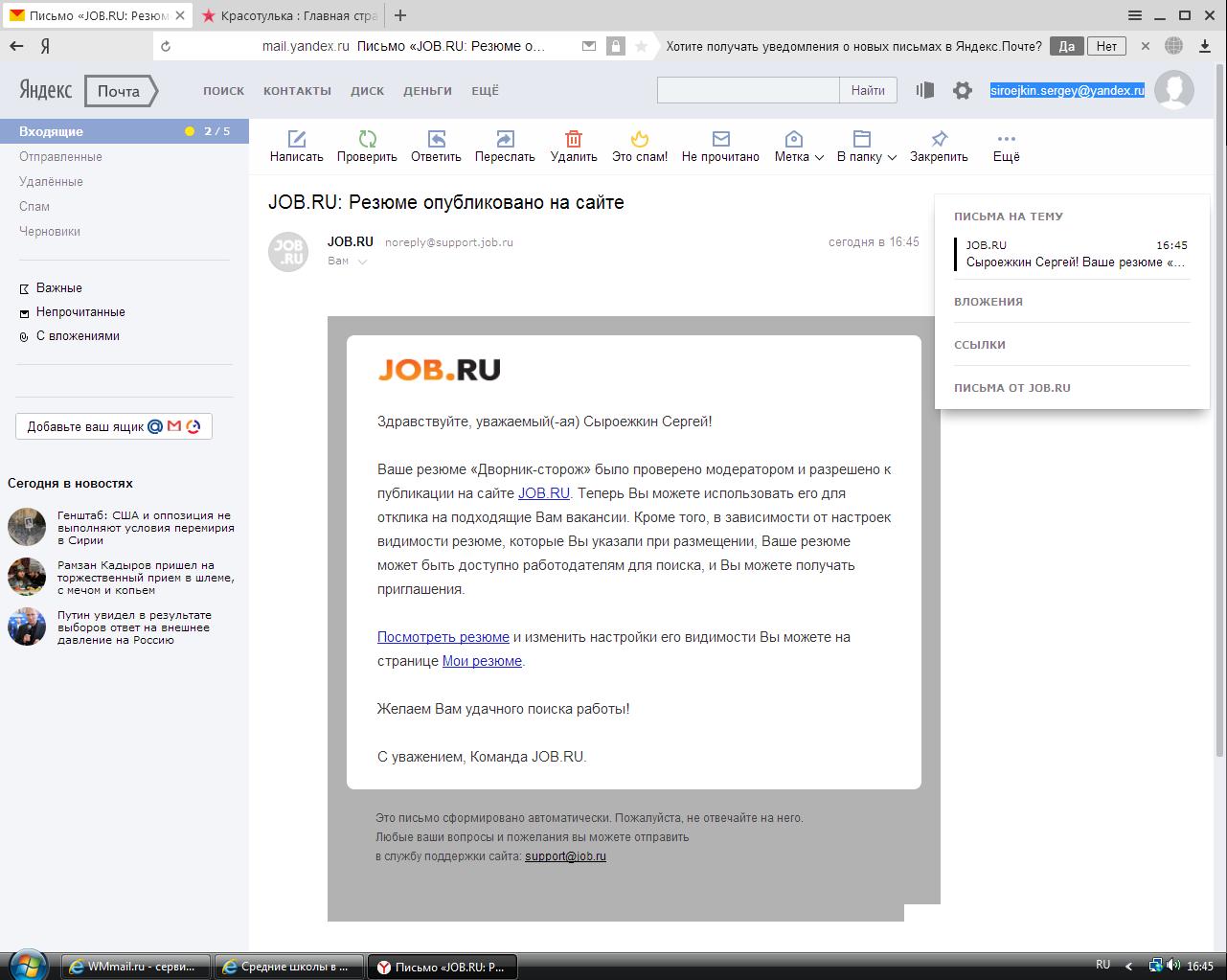Open the user avatar profile picture
Screen dimensions: 1227x980
(1174, 90)
